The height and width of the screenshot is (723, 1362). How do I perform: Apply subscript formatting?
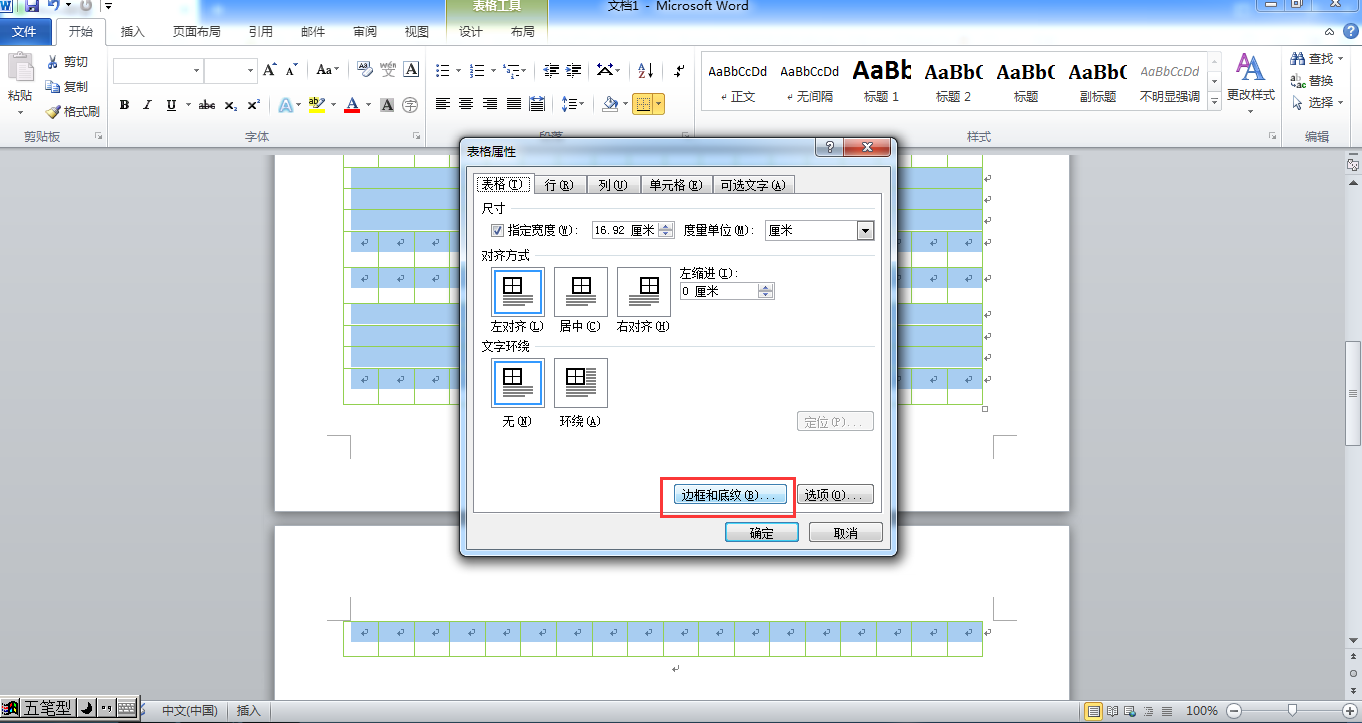230,104
